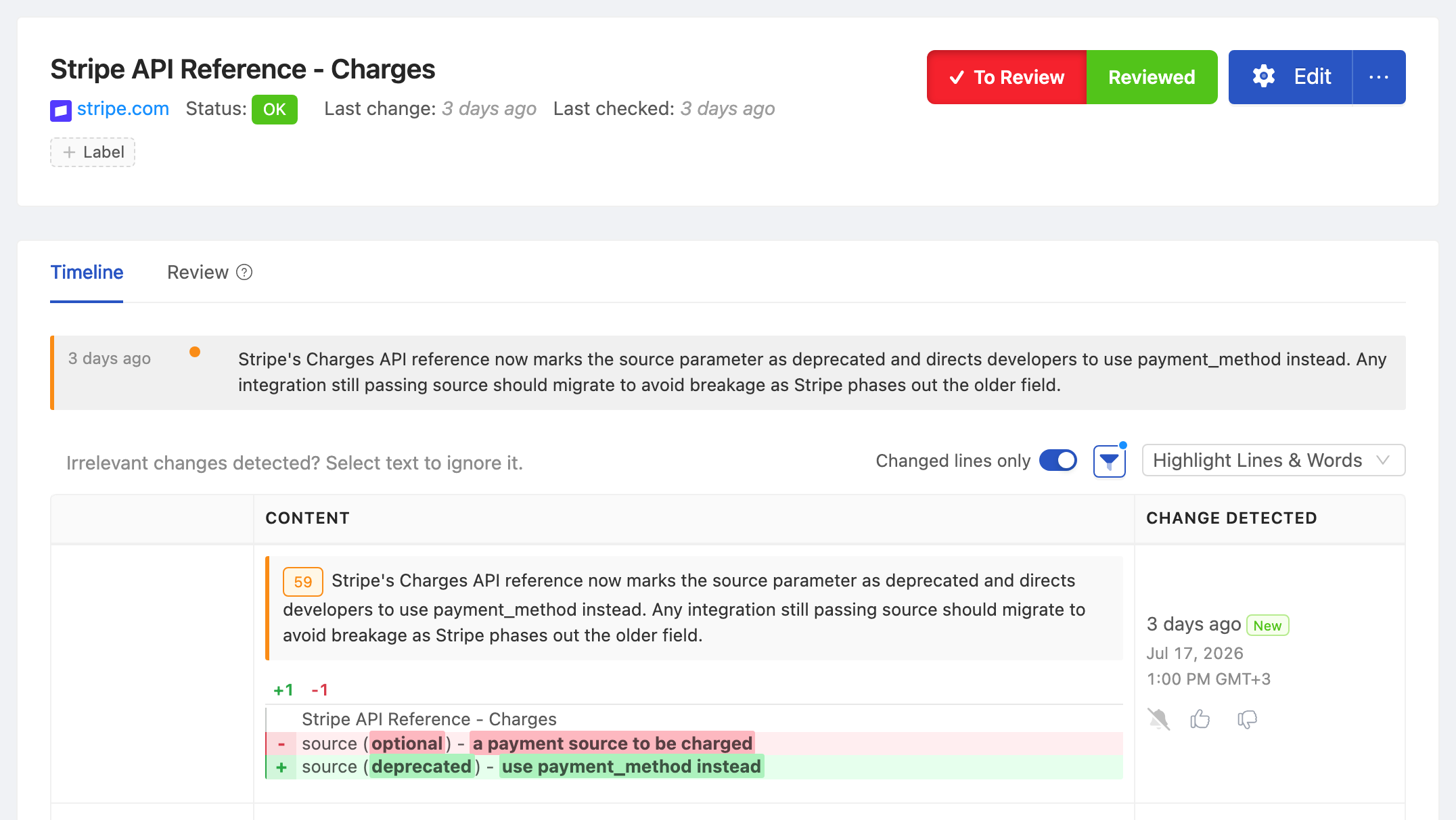Click the page title 'Stripe API Reference - Charges'
Screen dimensions: 1456x820
[242, 70]
